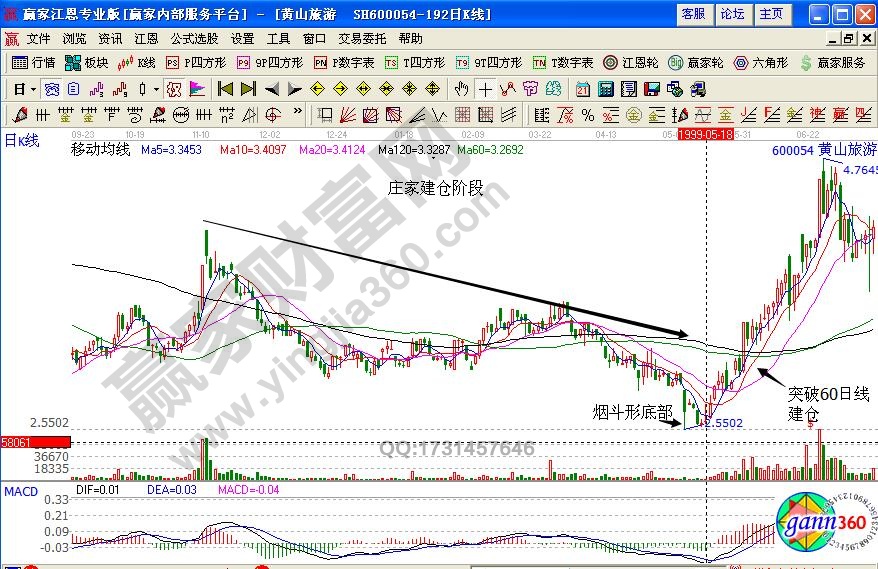Click the red step-line indicator icon
The image size is (878, 569).
[120, 89]
